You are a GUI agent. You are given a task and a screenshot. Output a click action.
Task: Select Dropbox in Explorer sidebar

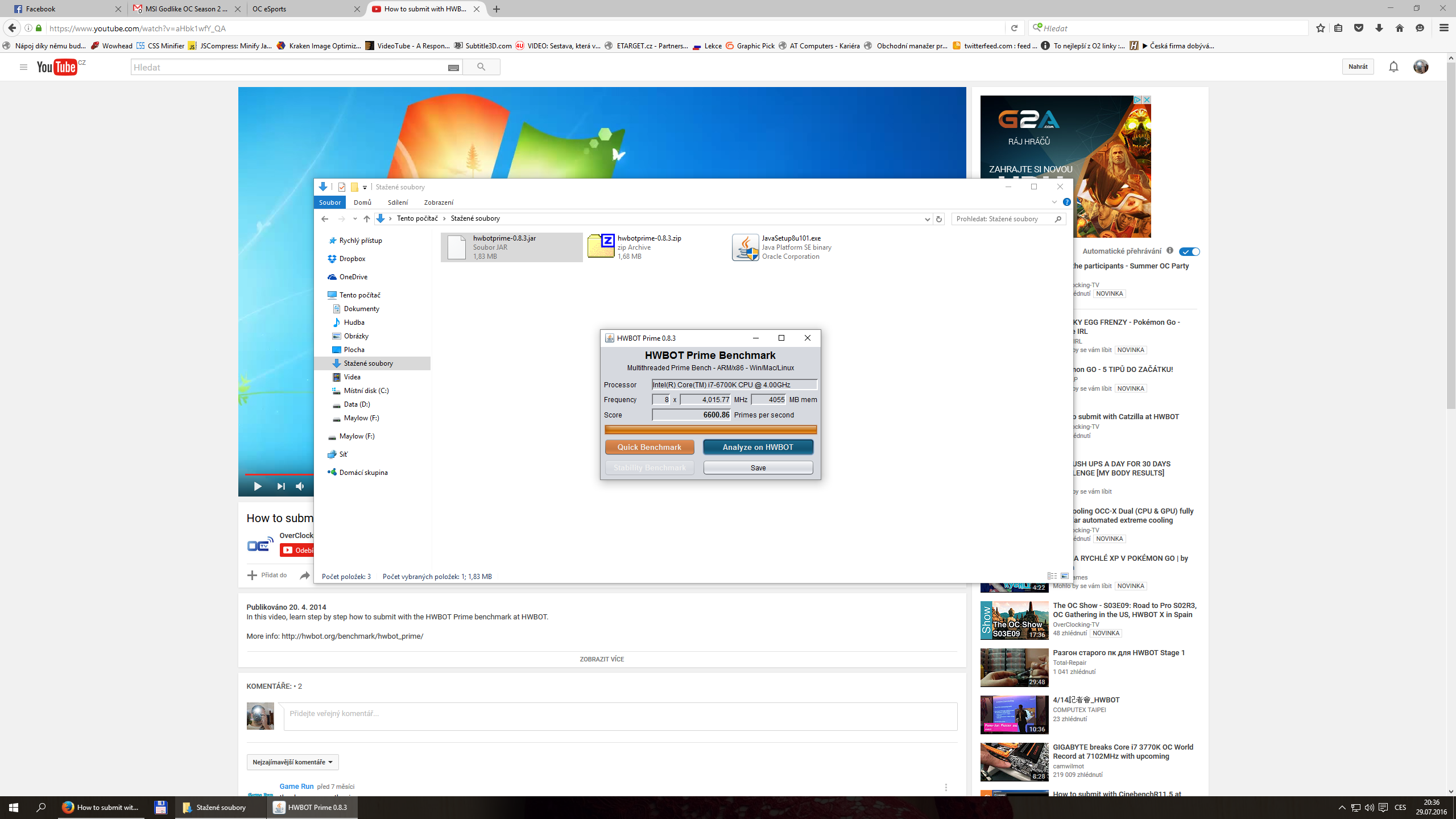tap(352, 259)
